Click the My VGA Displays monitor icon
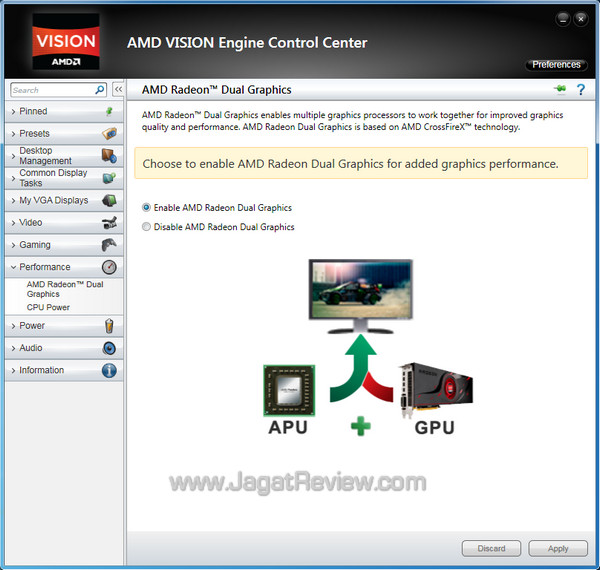The image size is (600, 570). [109, 200]
